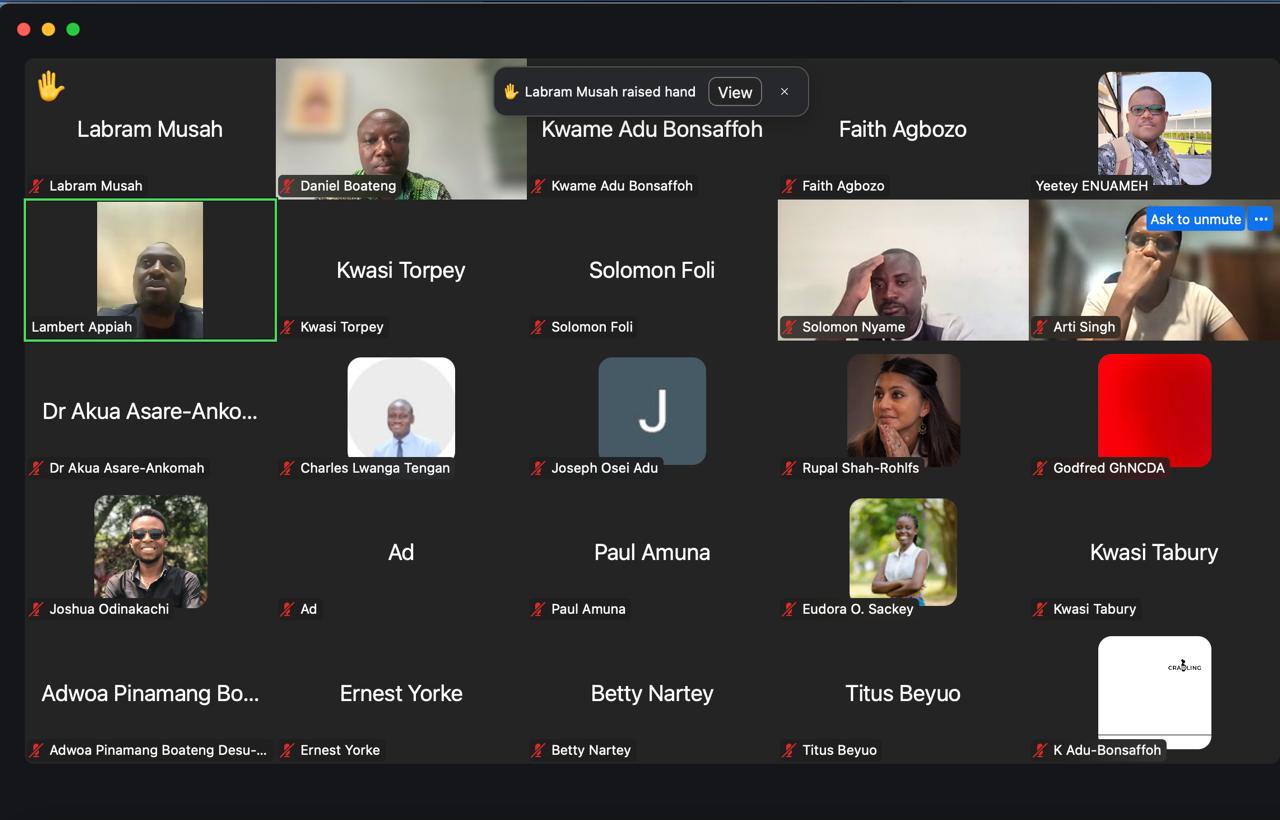Click K Adu-Bonsaffoh's white logo picture
The image size is (1280, 820).
(1154, 692)
